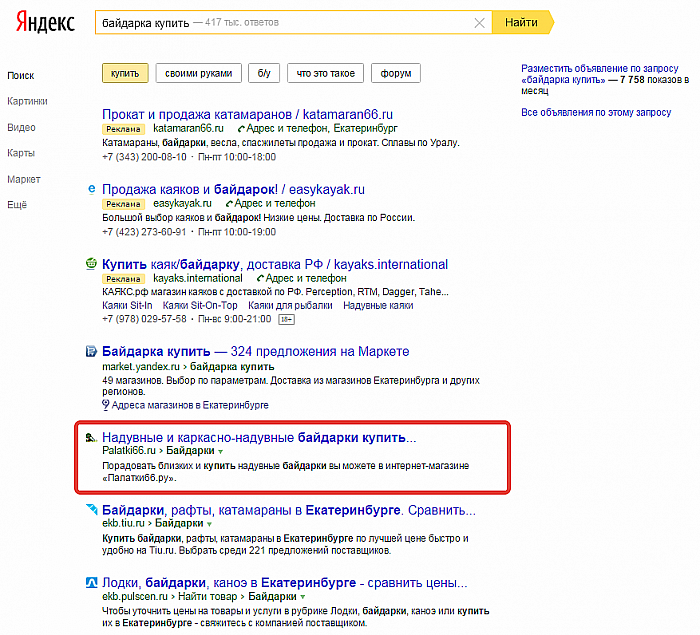This screenshot has height=635, width=700.
Task: Open the Маркет section
Action: tap(24, 179)
